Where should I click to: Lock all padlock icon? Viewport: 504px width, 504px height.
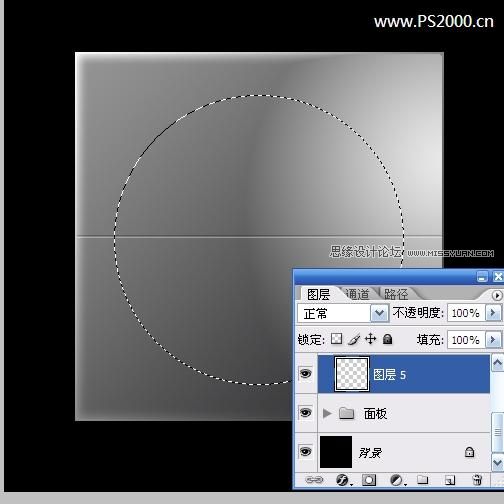tap(387, 339)
